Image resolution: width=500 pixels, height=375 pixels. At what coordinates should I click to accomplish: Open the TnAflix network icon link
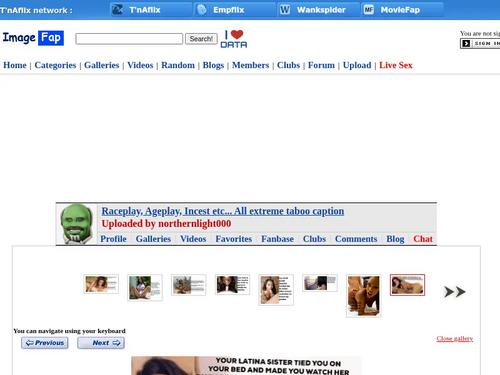[x=117, y=10]
